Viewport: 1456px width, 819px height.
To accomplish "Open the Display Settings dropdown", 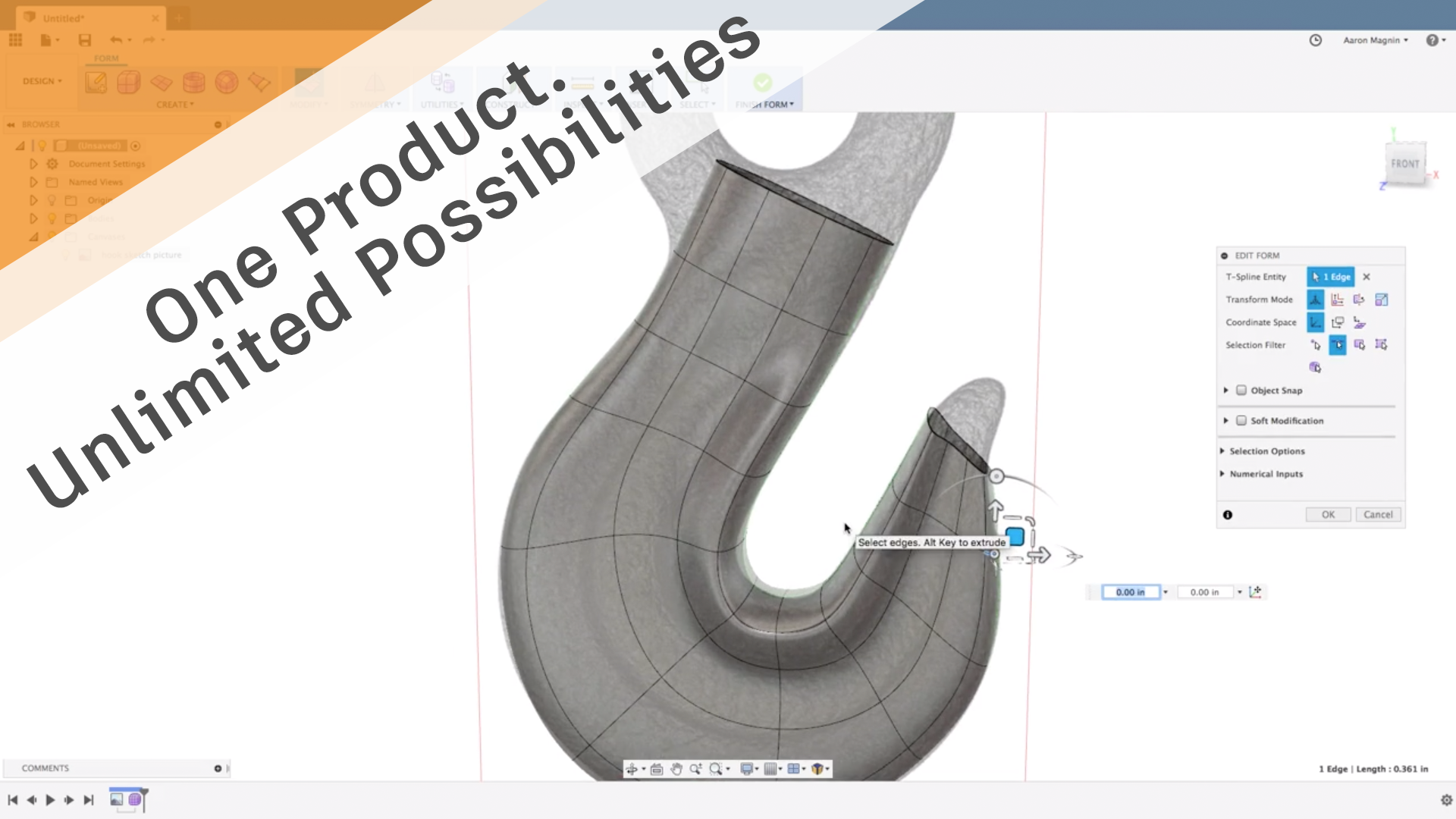I will click(x=749, y=769).
